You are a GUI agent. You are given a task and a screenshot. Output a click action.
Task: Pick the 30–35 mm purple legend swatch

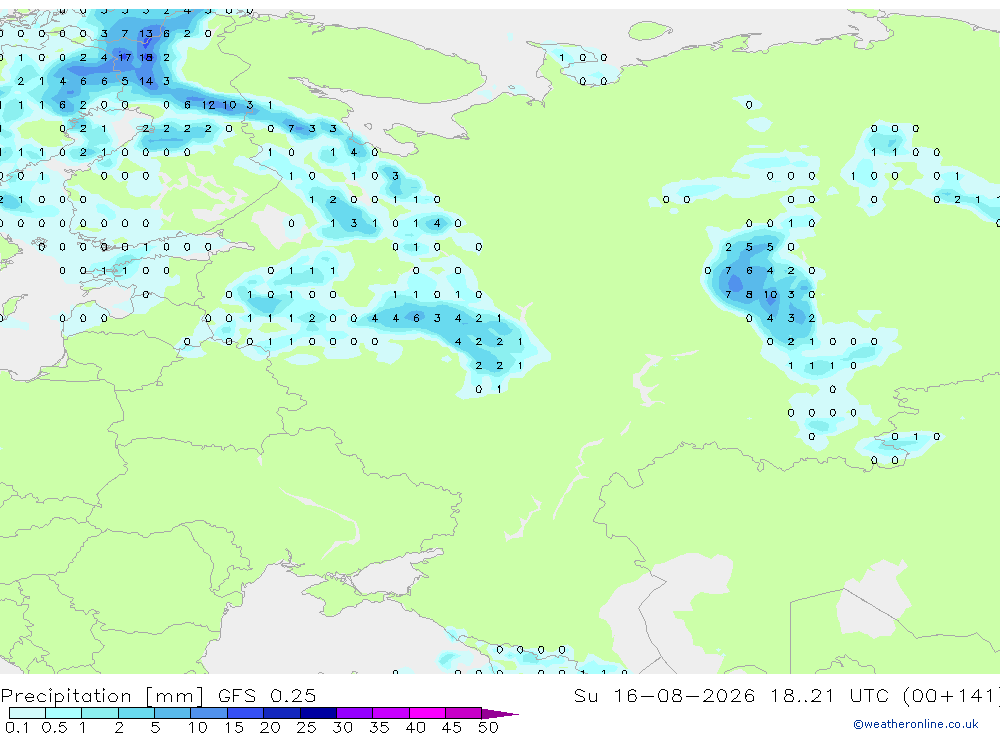coord(355,713)
